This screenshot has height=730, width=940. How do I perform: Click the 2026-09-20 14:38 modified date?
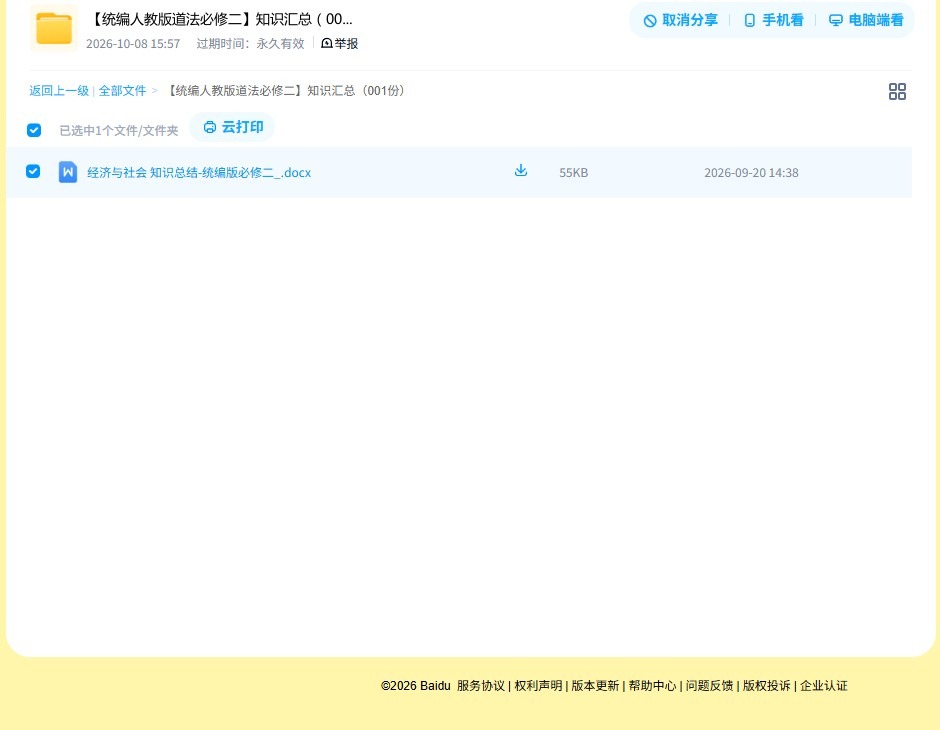[751, 173]
